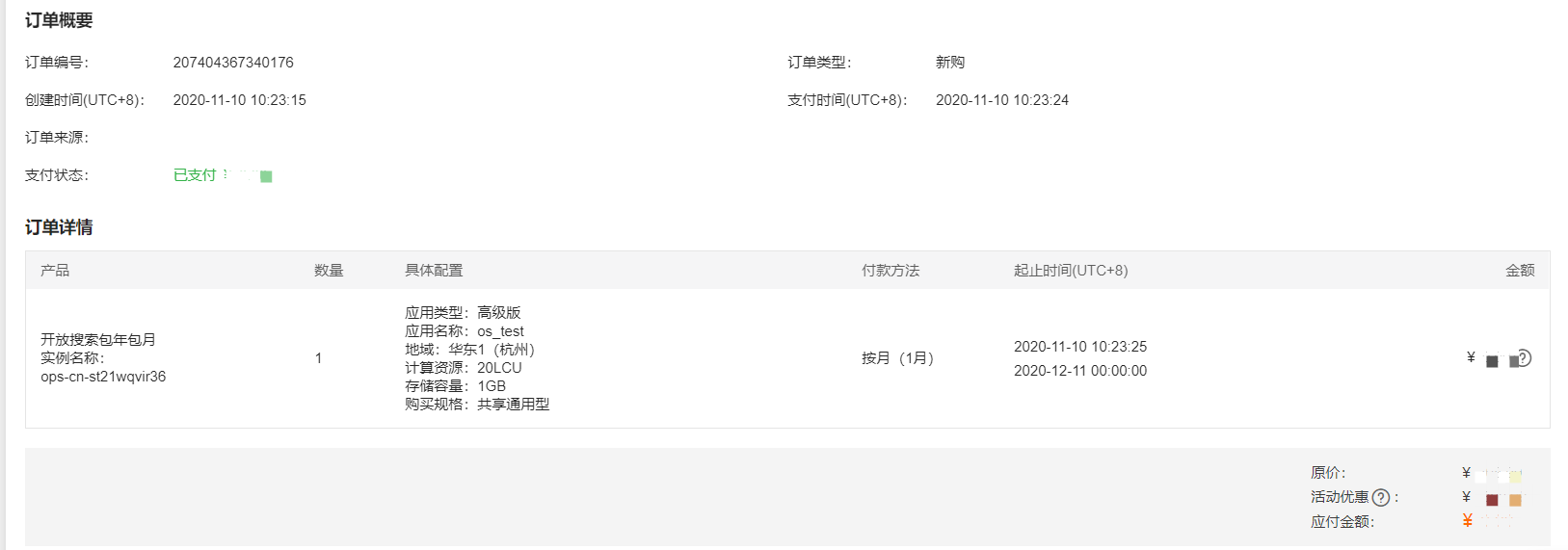Click the 具体配置 column header

(434, 271)
